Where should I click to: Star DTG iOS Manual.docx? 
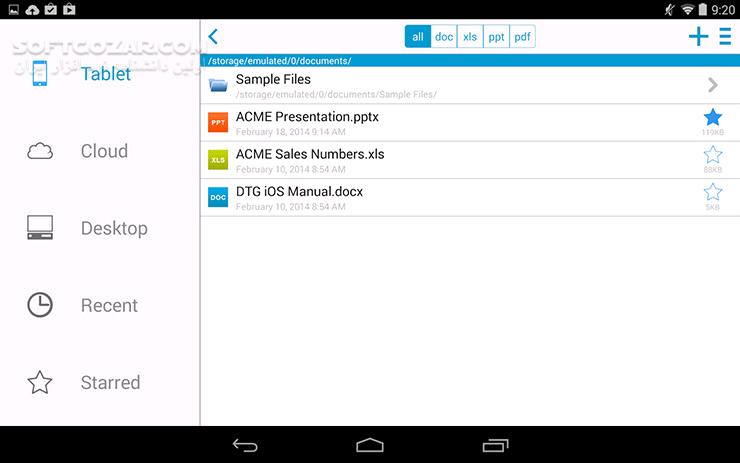coord(713,192)
